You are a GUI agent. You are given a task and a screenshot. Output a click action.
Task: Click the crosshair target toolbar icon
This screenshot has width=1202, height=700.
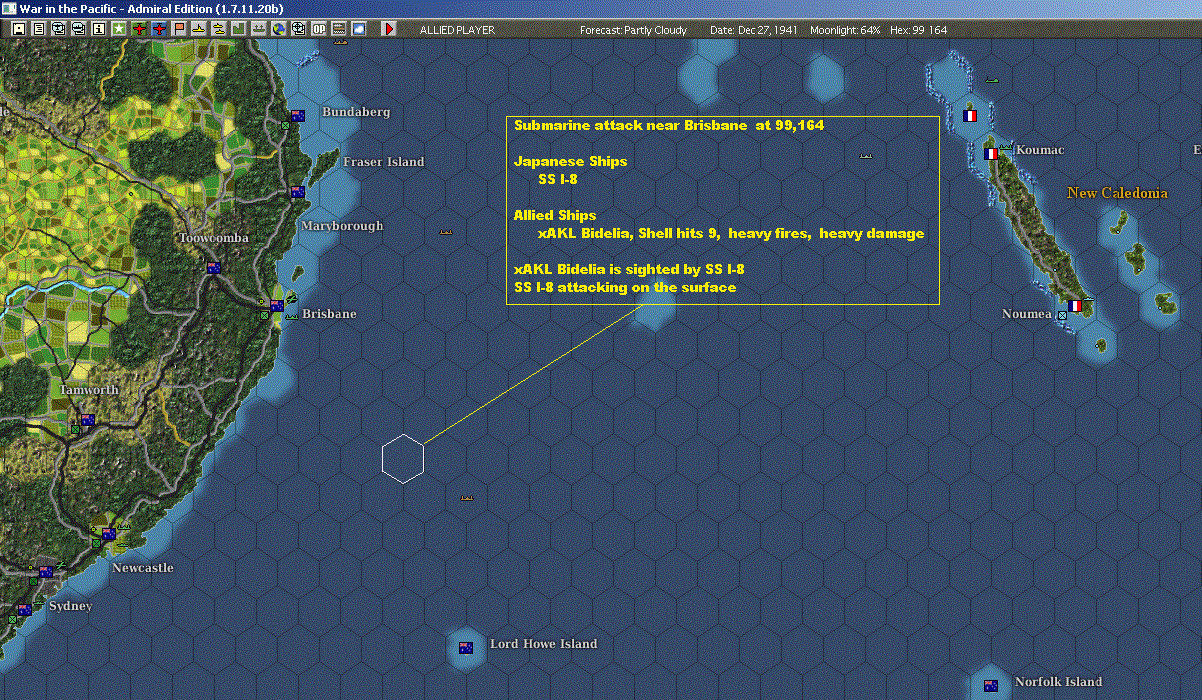click(x=298, y=29)
